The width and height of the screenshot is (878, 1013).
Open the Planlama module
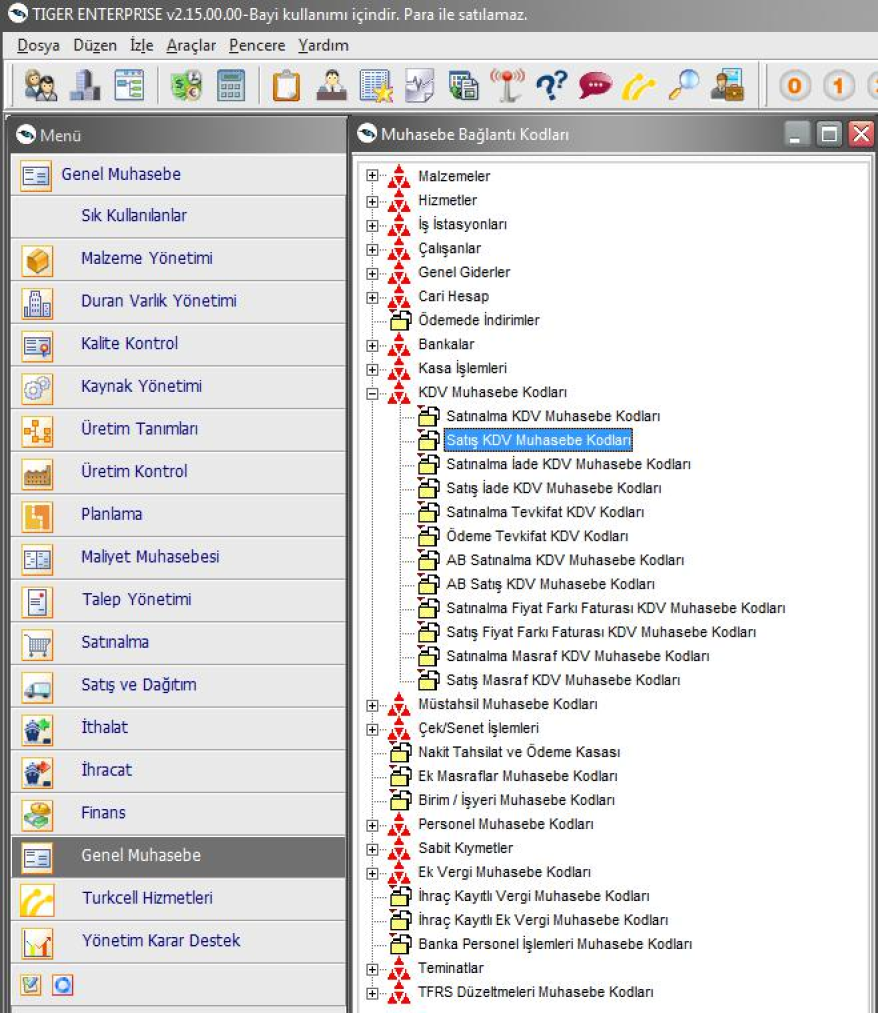[178, 515]
